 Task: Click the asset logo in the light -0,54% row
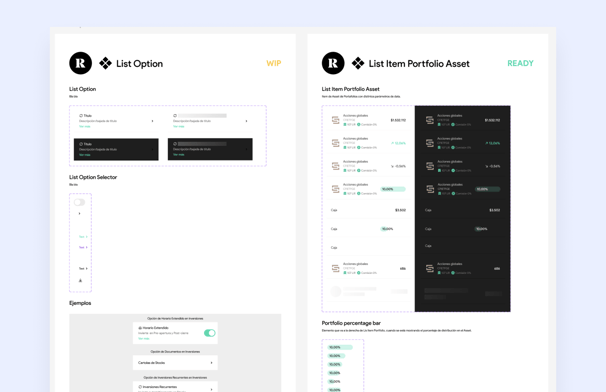click(x=335, y=166)
